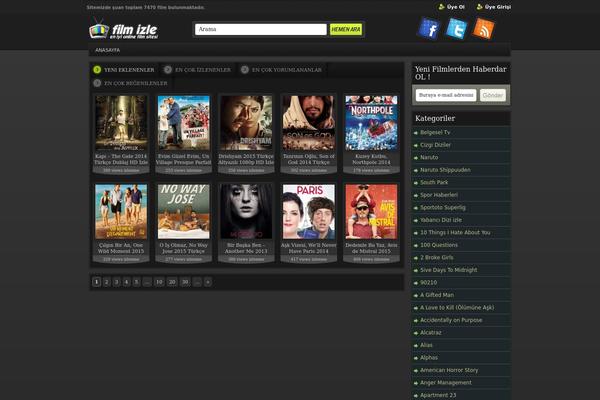Open the Alphas category
Screen dimensions: 600x400
coord(429,358)
